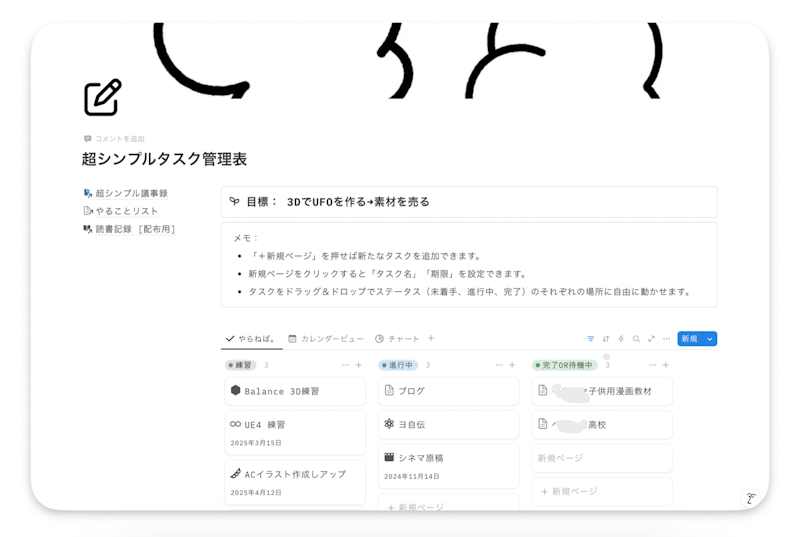The height and width of the screenshot is (537, 800).
Task: Expand the dropdown arrow beside 新規
Action: 710,339
